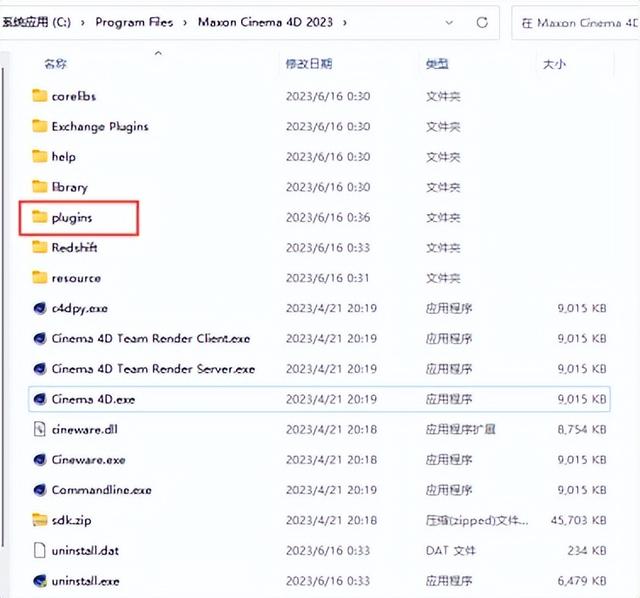Select the library folder icon
Screen dimensions: 640x598
[40, 186]
